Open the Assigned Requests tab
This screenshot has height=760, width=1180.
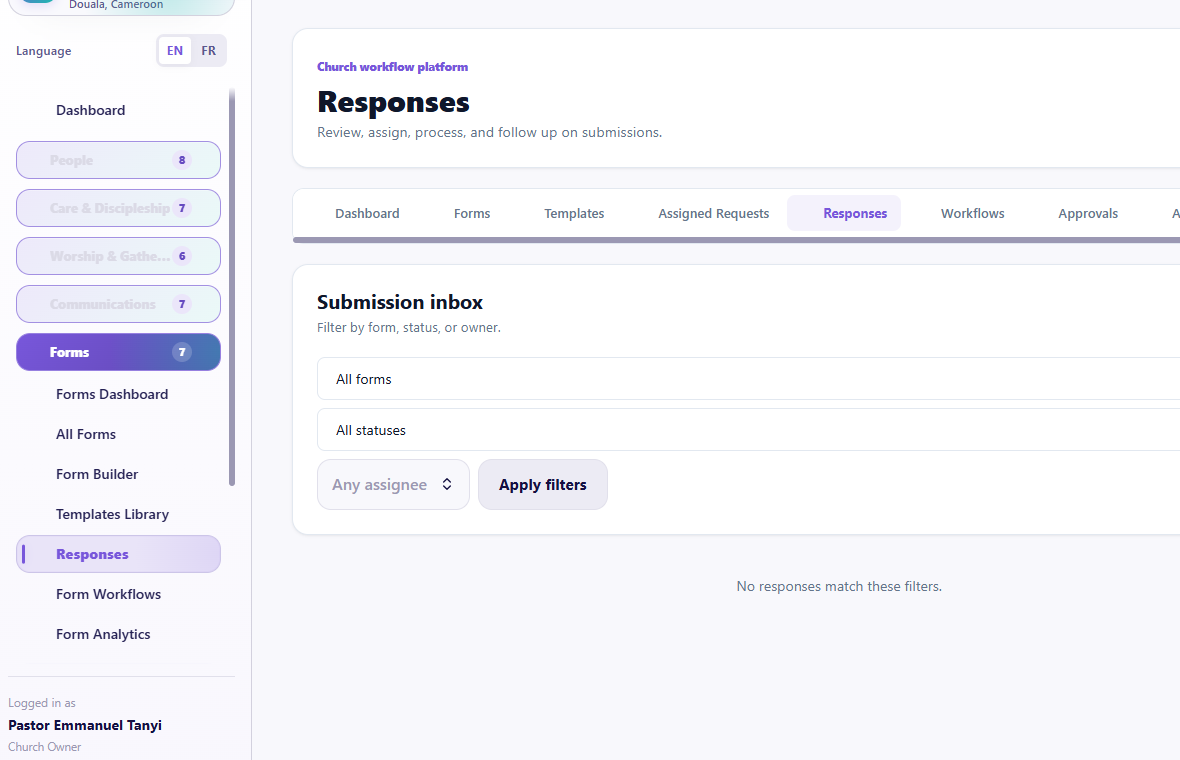[713, 214]
